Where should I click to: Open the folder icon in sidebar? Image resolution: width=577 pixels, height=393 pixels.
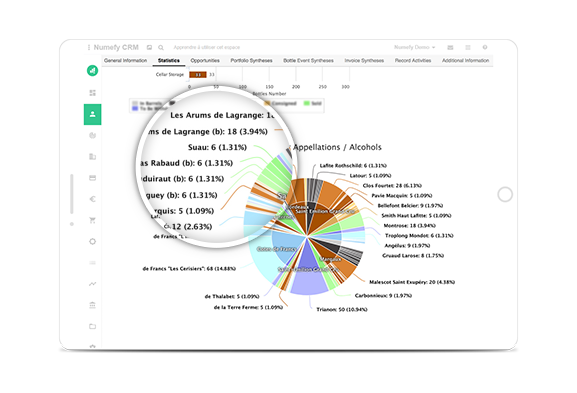(x=92, y=326)
